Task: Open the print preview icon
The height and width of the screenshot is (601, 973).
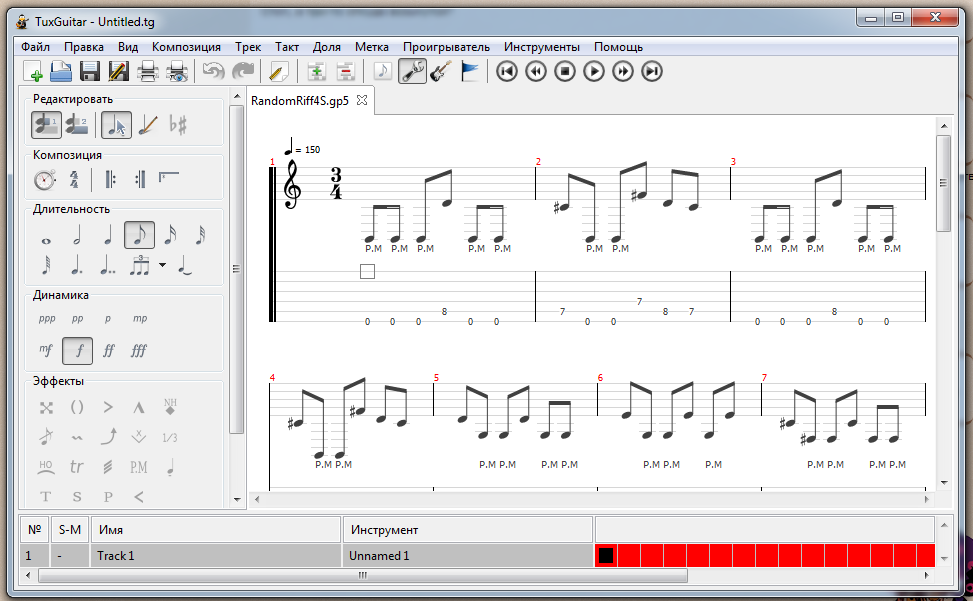Action: click(x=176, y=71)
